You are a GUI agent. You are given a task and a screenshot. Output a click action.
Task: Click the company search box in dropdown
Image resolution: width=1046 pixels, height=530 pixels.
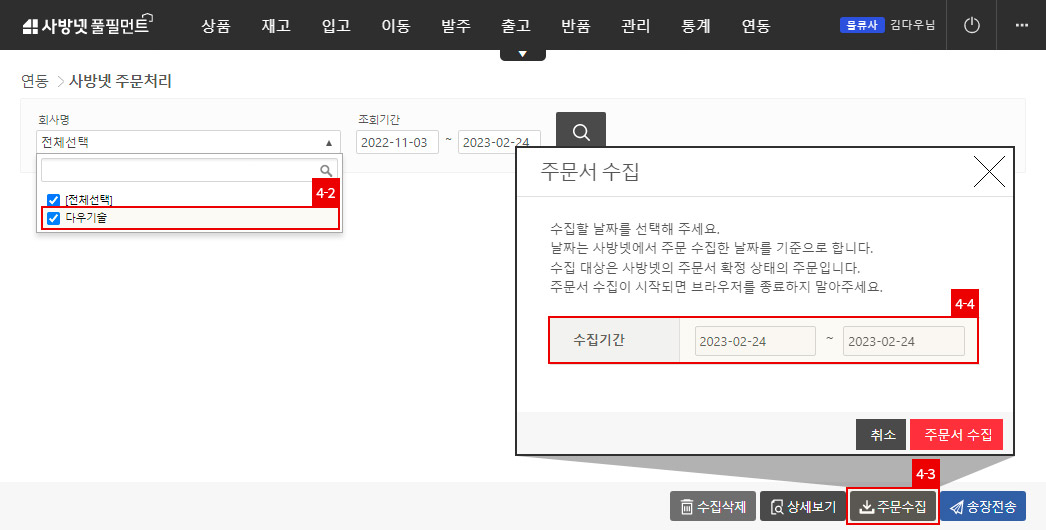click(x=180, y=170)
